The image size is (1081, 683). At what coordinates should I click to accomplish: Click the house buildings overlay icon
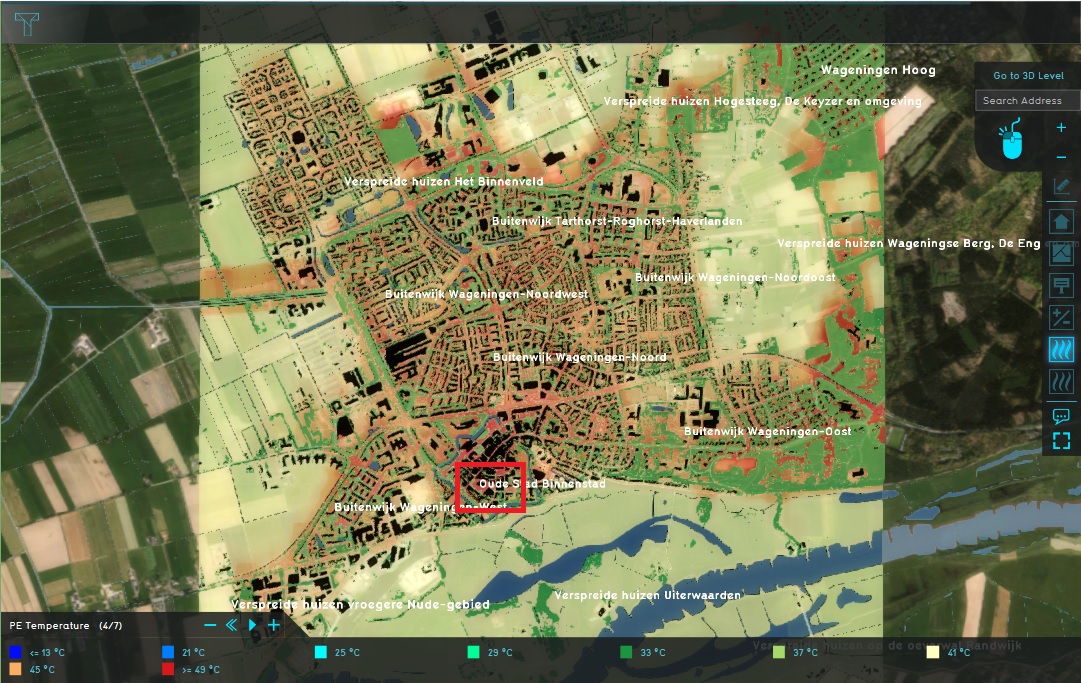click(1061, 221)
